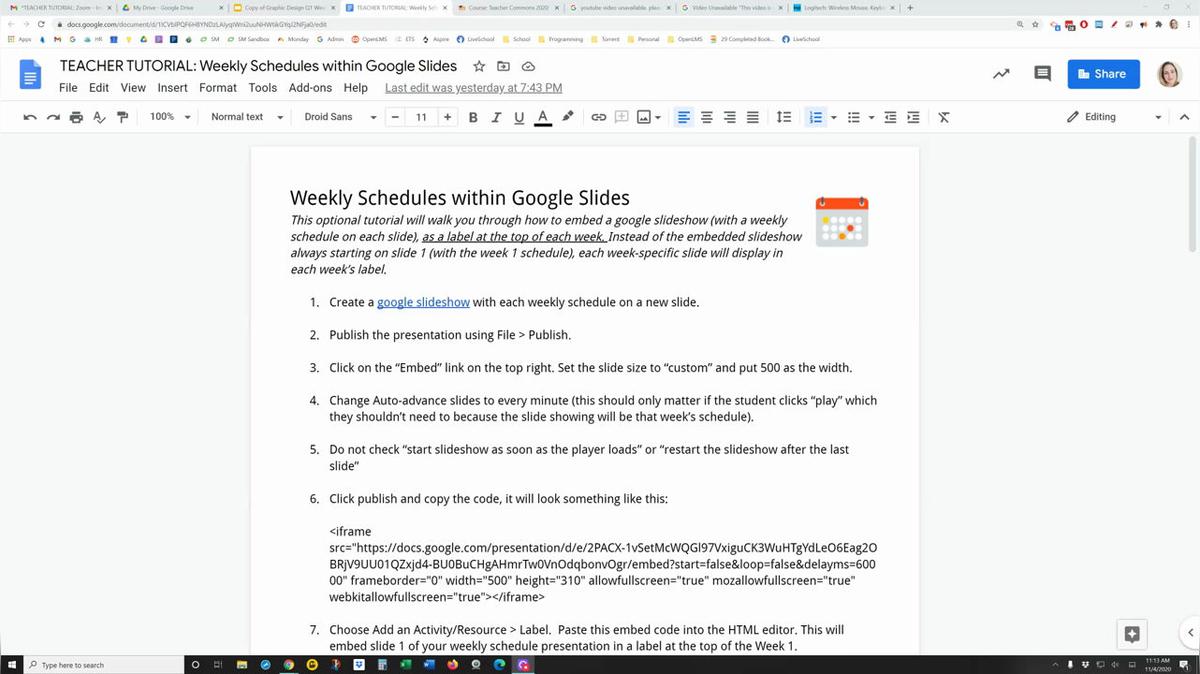Select Left align
Viewport: 1200px width, 674px height.
click(x=684, y=117)
